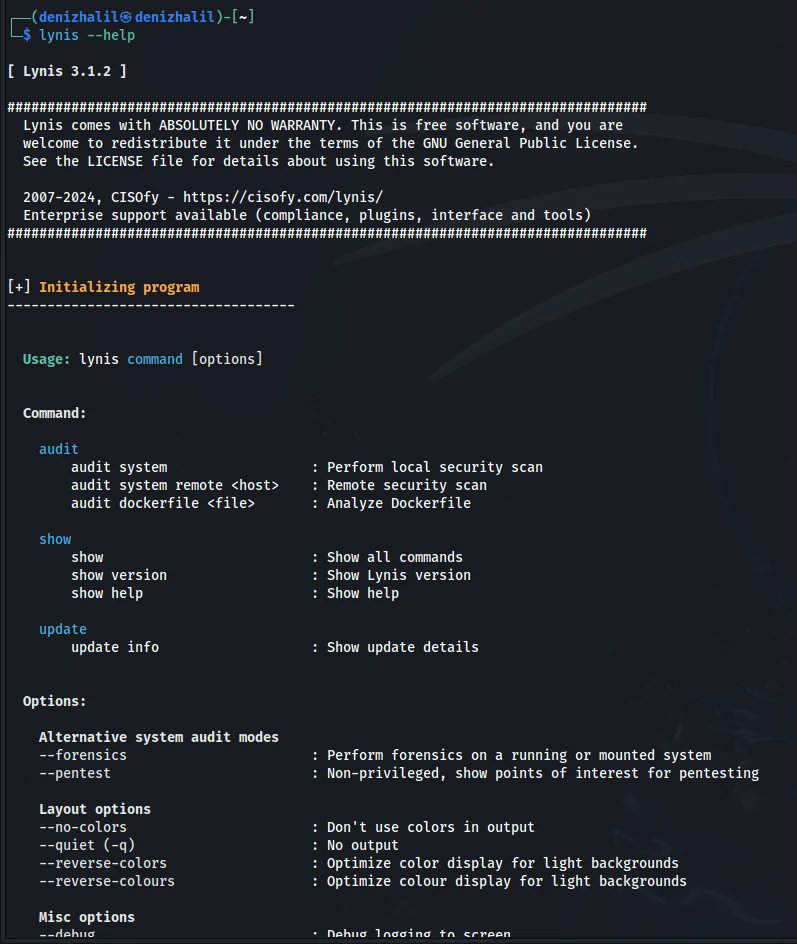Click the 'Enterprise support available' line

pyautogui.click(x=307, y=216)
